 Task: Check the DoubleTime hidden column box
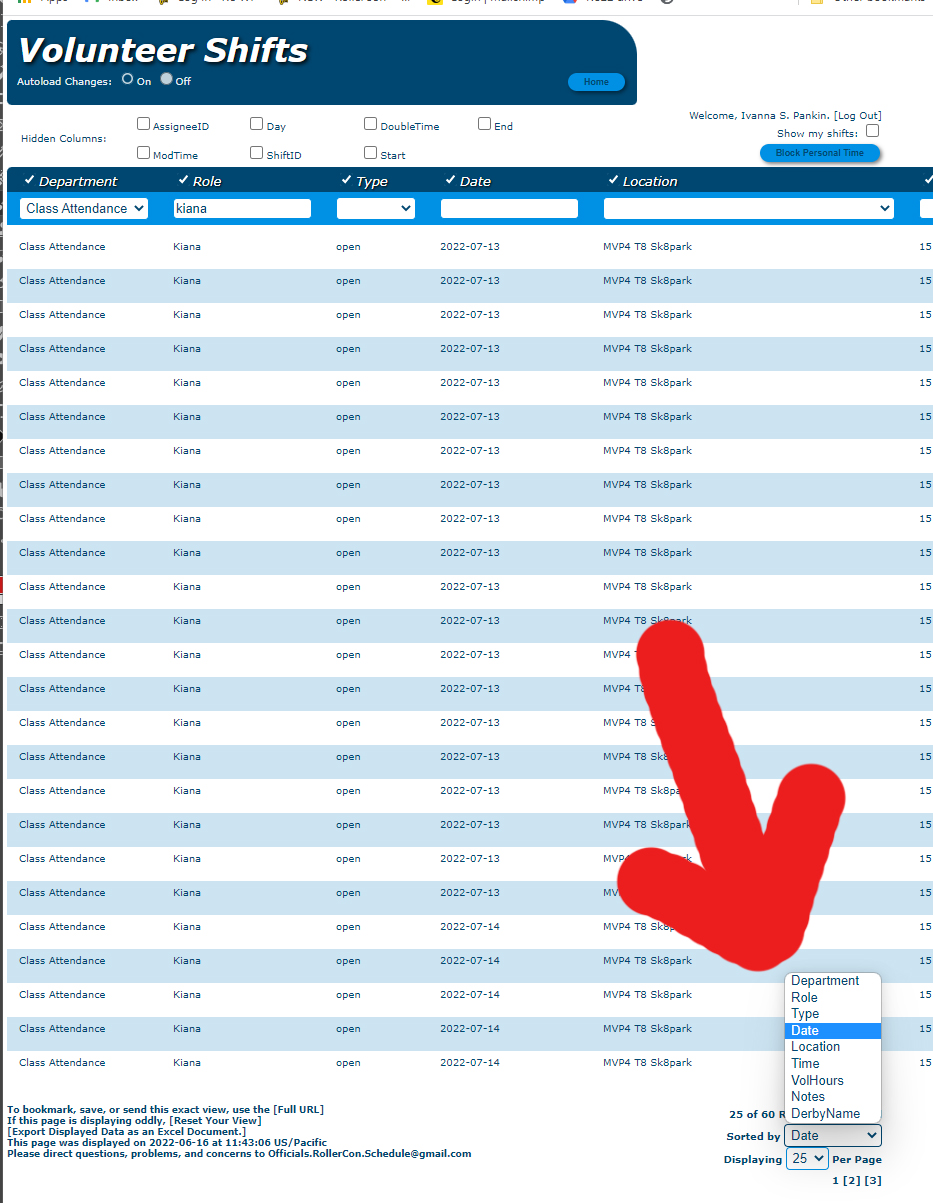click(370, 124)
